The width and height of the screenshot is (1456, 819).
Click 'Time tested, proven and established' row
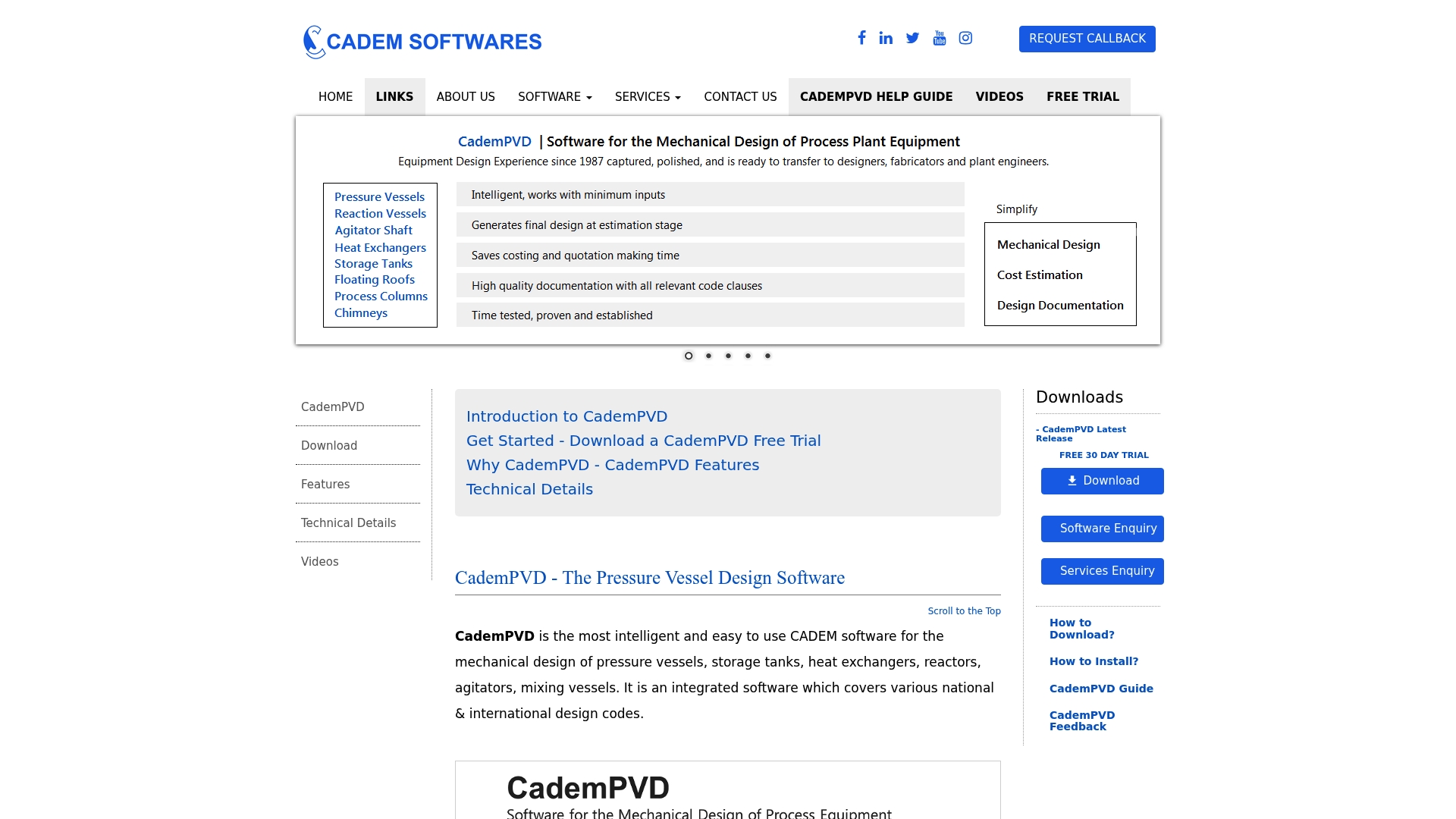(710, 315)
